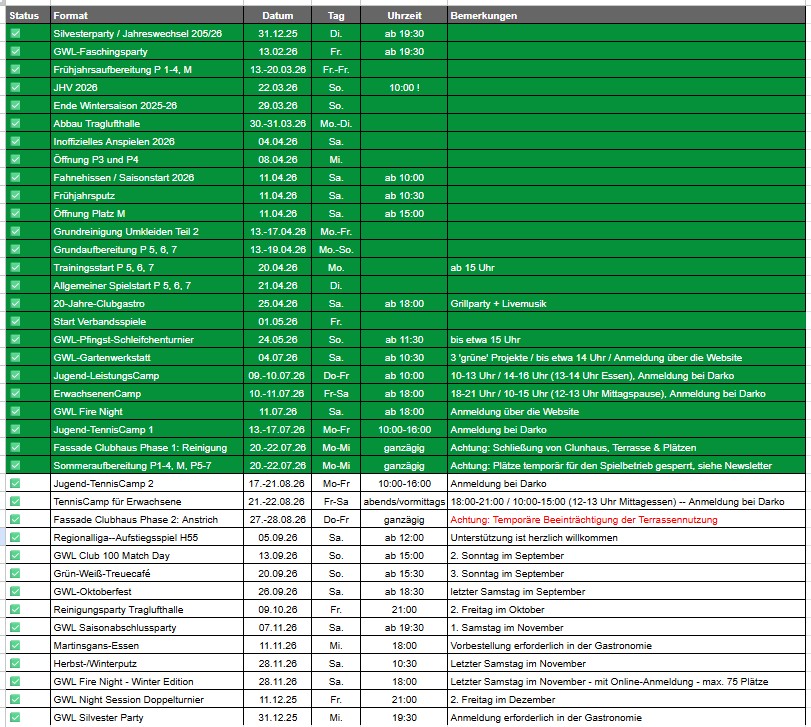Select the Uhrzeit column header
Screen dimensions: 811x727
click(x=404, y=16)
